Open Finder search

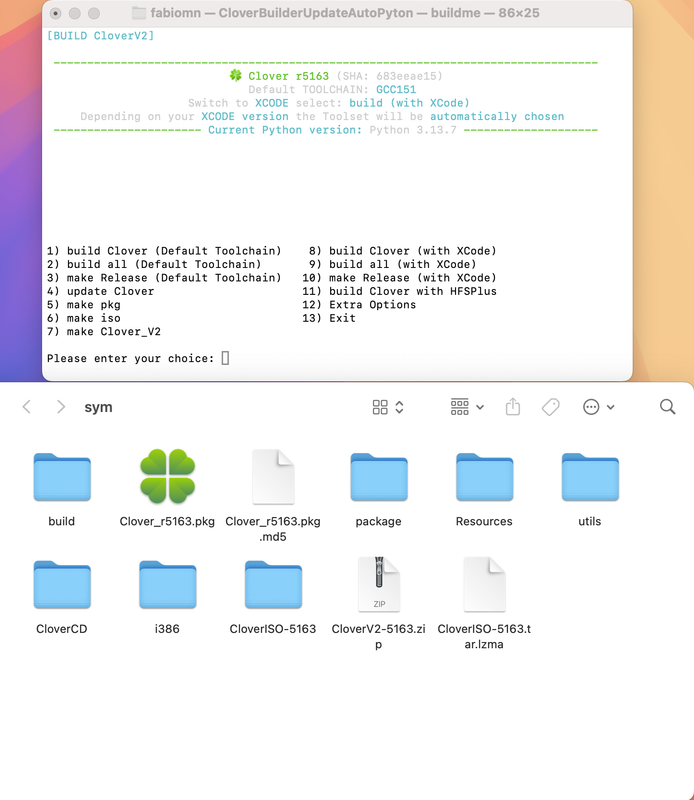[x=667, y=407]
